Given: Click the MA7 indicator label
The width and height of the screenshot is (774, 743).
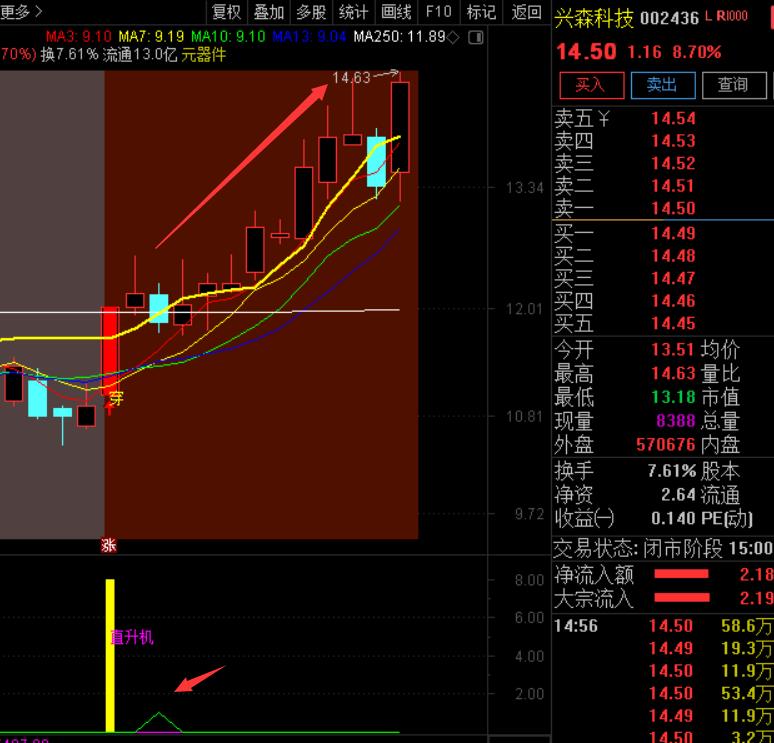Looking at the screenshot, I should point(152,37).
